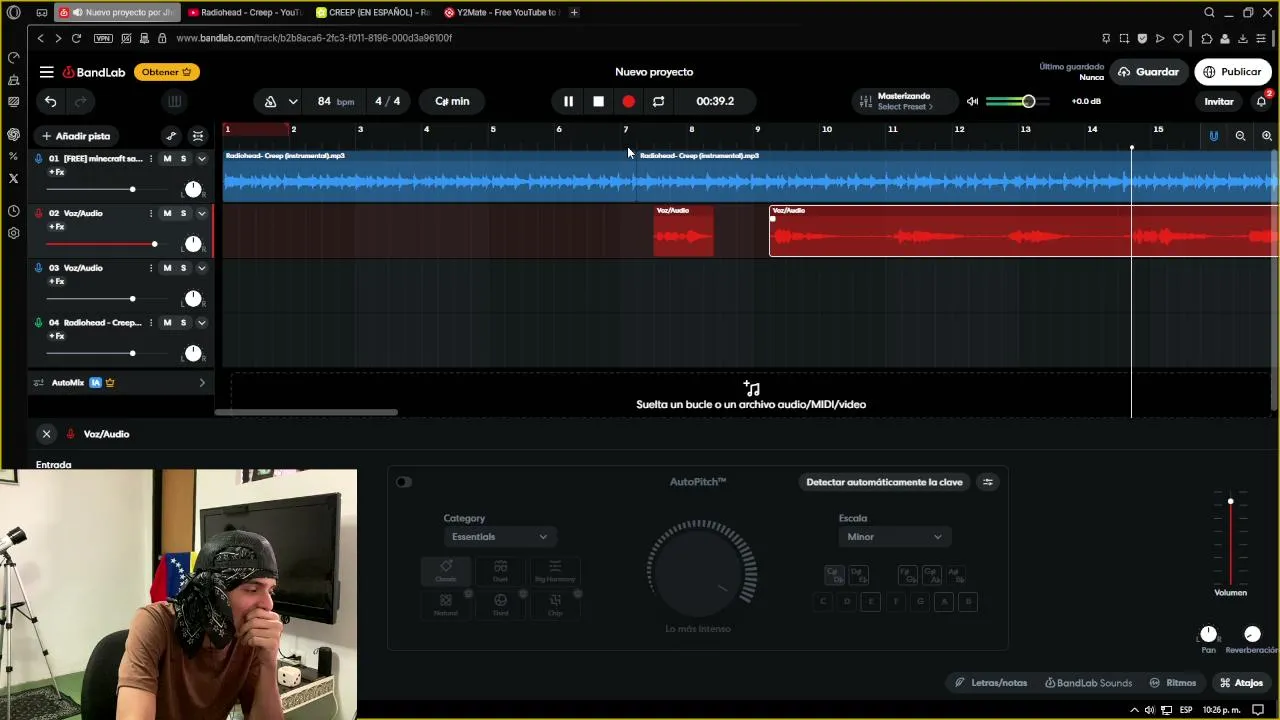The image size is (1280, 720).
Task: Open the automation curve tool
Action: click(x=171, y=136)
